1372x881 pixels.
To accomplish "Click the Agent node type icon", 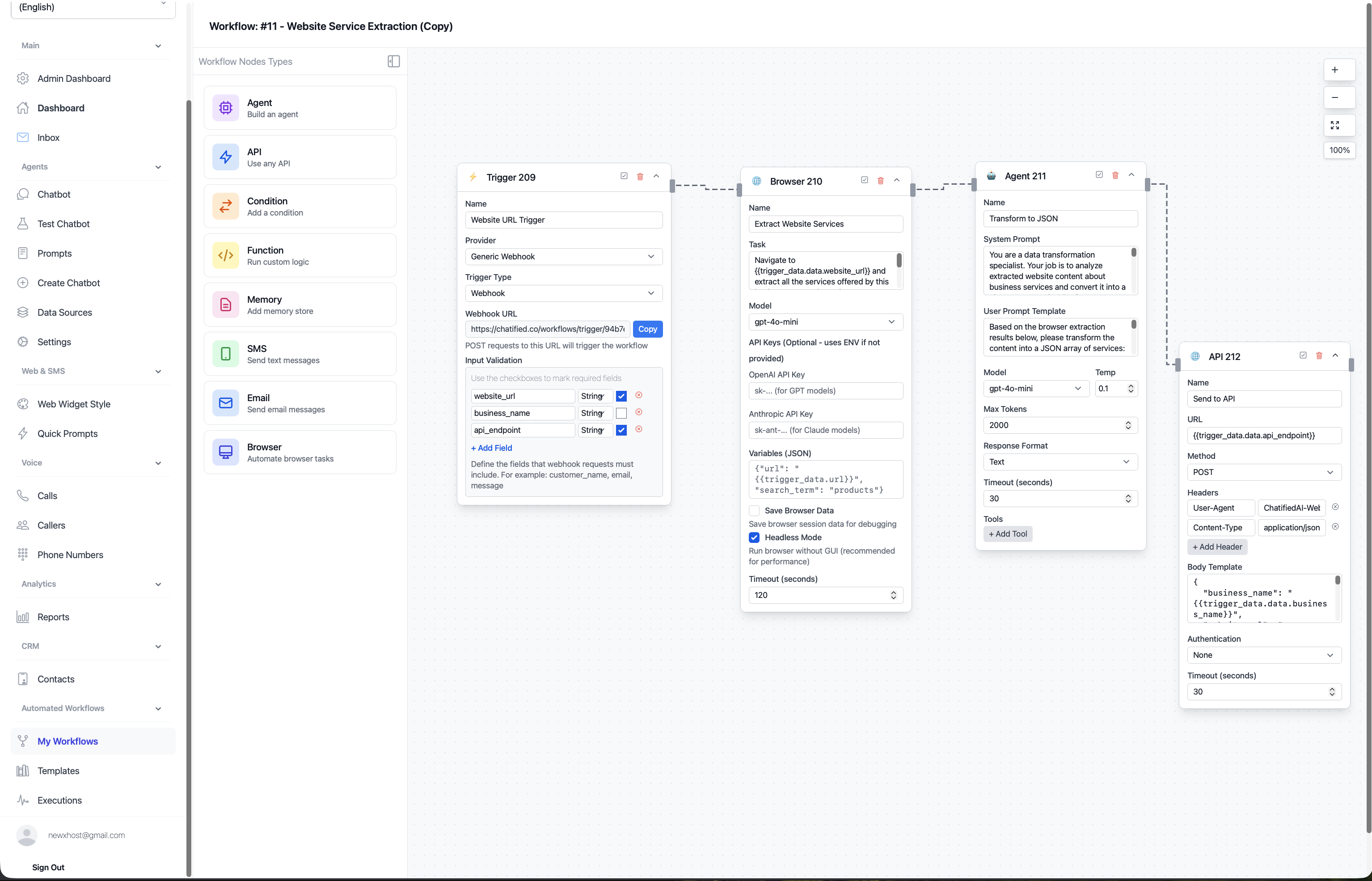I will coord(225,107).
